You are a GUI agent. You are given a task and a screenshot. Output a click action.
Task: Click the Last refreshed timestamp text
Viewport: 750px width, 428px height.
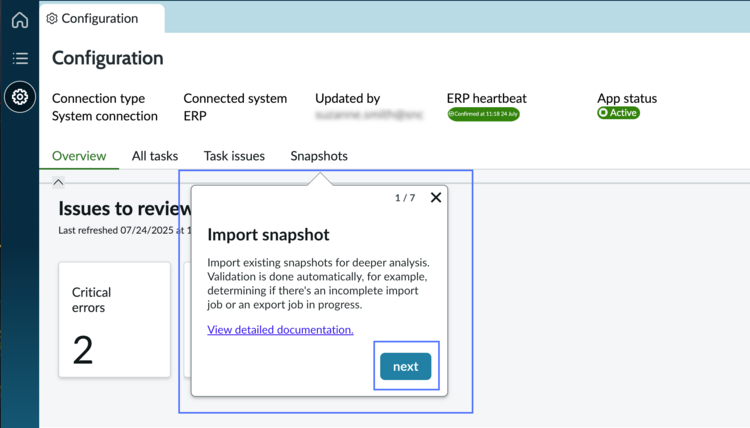coord(125,230)
